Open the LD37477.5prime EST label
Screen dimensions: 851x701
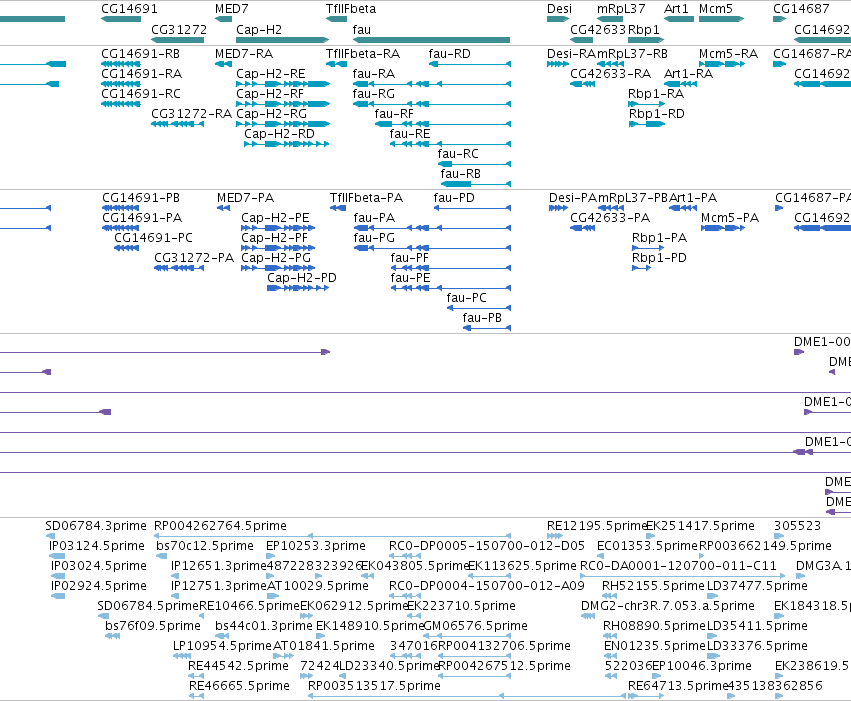coord(758,585)
